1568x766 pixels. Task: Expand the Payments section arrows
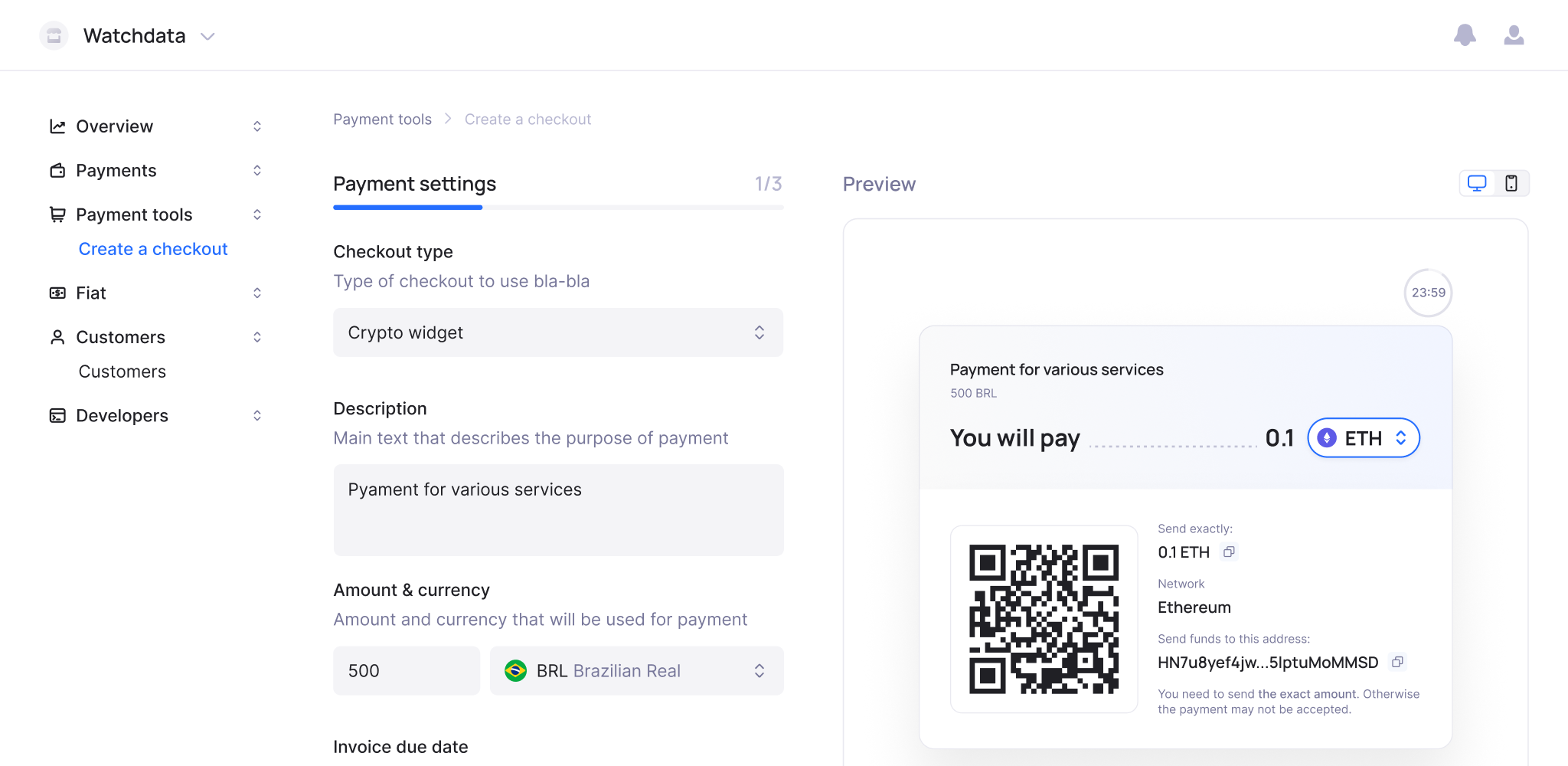coord(257,170)
